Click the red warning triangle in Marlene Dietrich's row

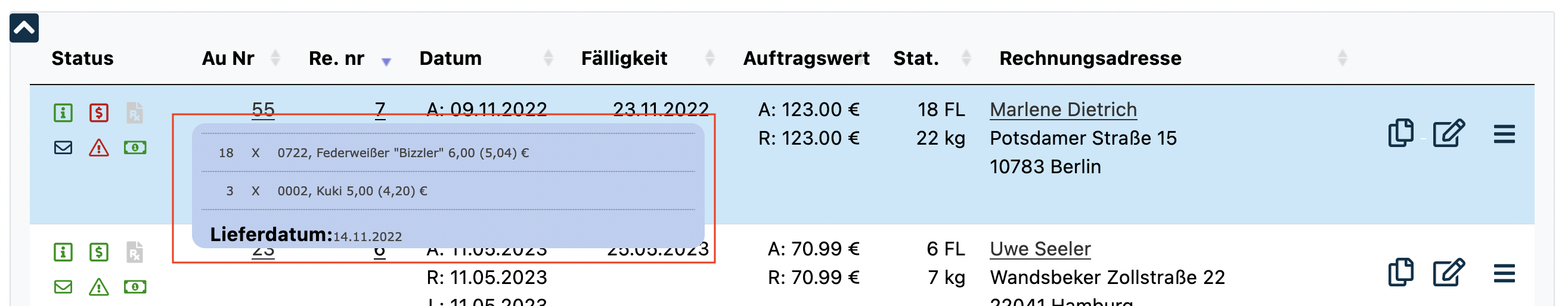point(98,148)
